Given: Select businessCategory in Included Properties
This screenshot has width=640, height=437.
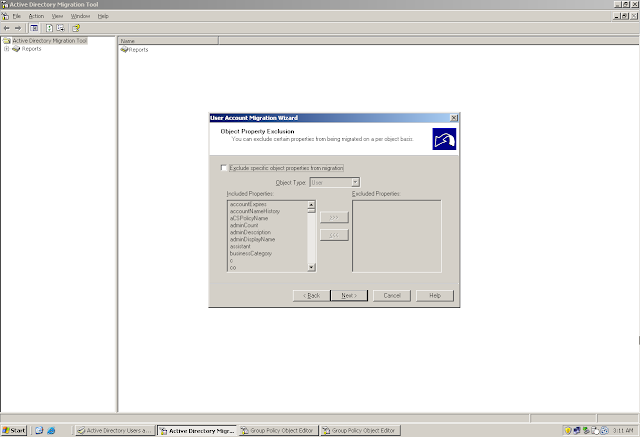Looking at the screenshot, I should click(251, 253).
